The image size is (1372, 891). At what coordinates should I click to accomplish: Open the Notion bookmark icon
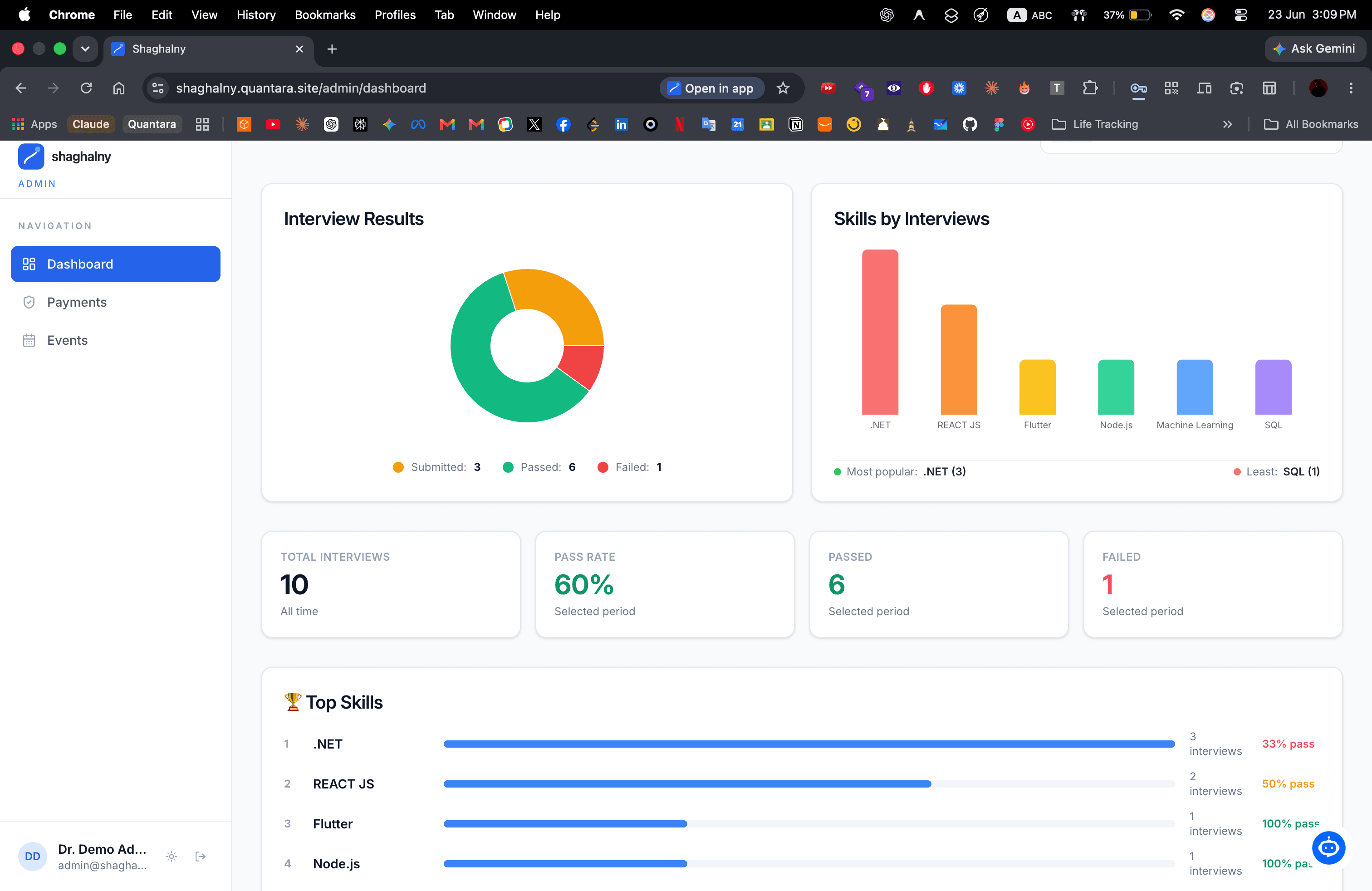(795, 124)
